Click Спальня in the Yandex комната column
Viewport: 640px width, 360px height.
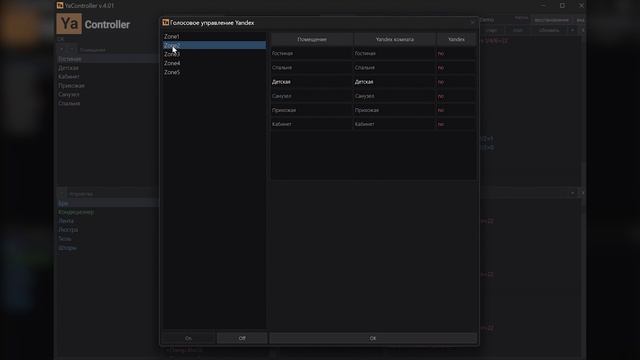coord(394,68)
